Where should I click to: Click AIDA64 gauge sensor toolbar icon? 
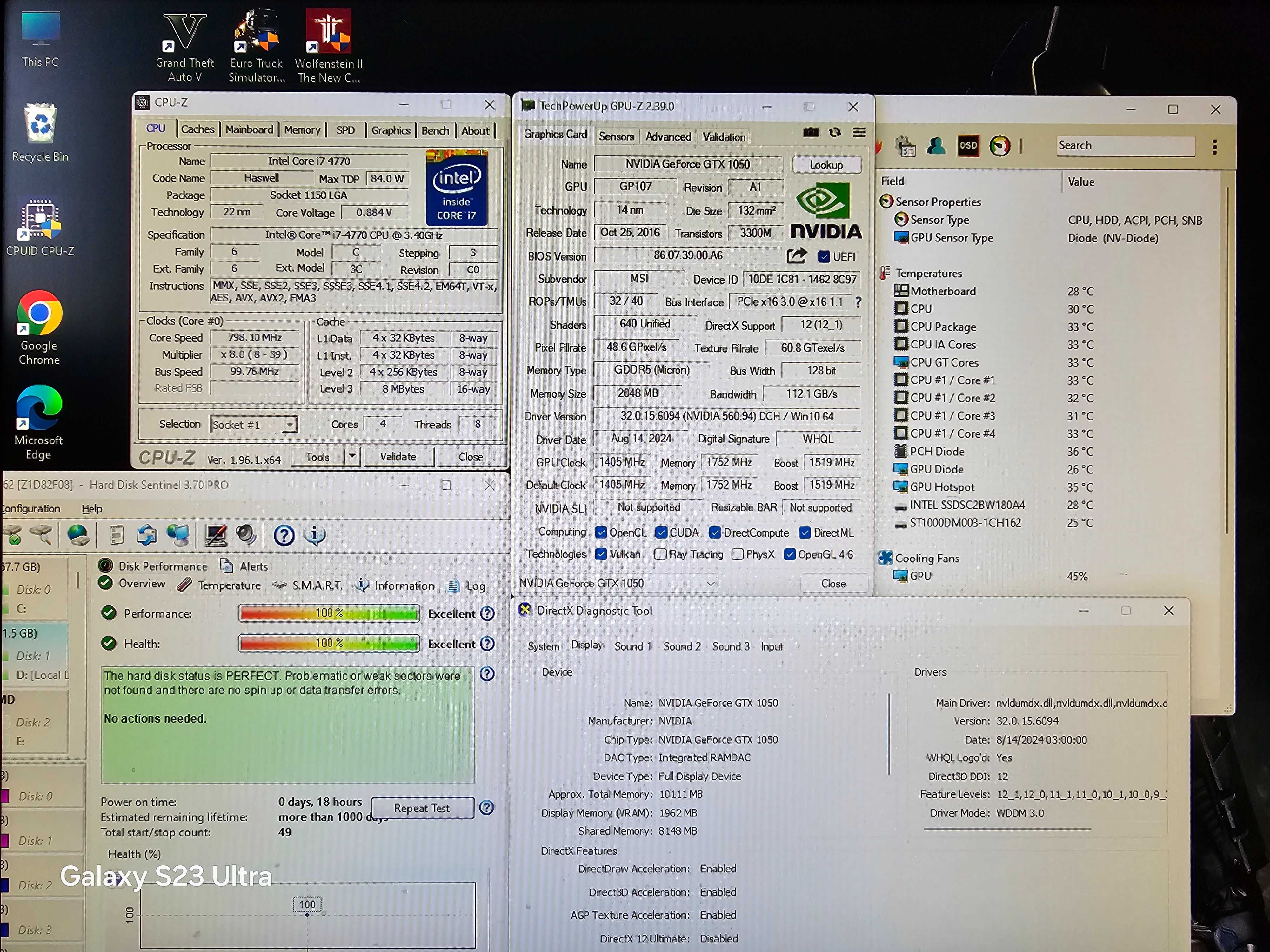point(1000,146)
